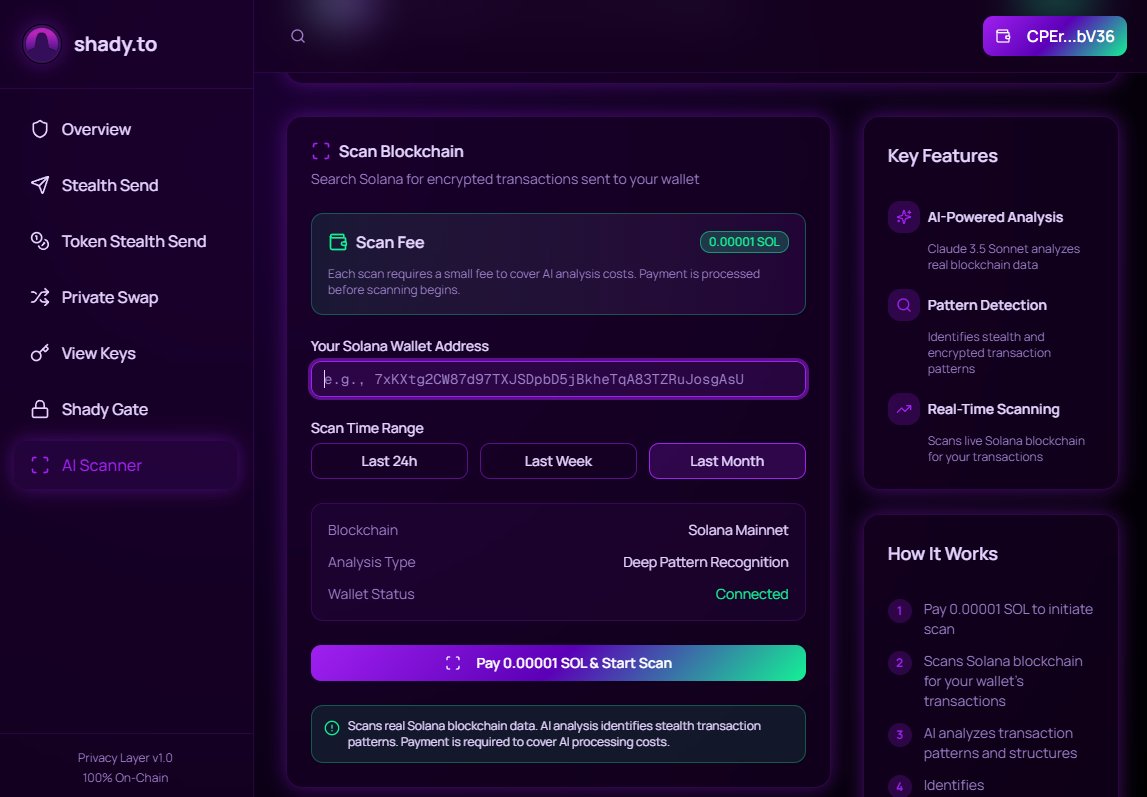1147x797 pixels.
Task: Open Shady Gate page
Action: tap(125, 409)
